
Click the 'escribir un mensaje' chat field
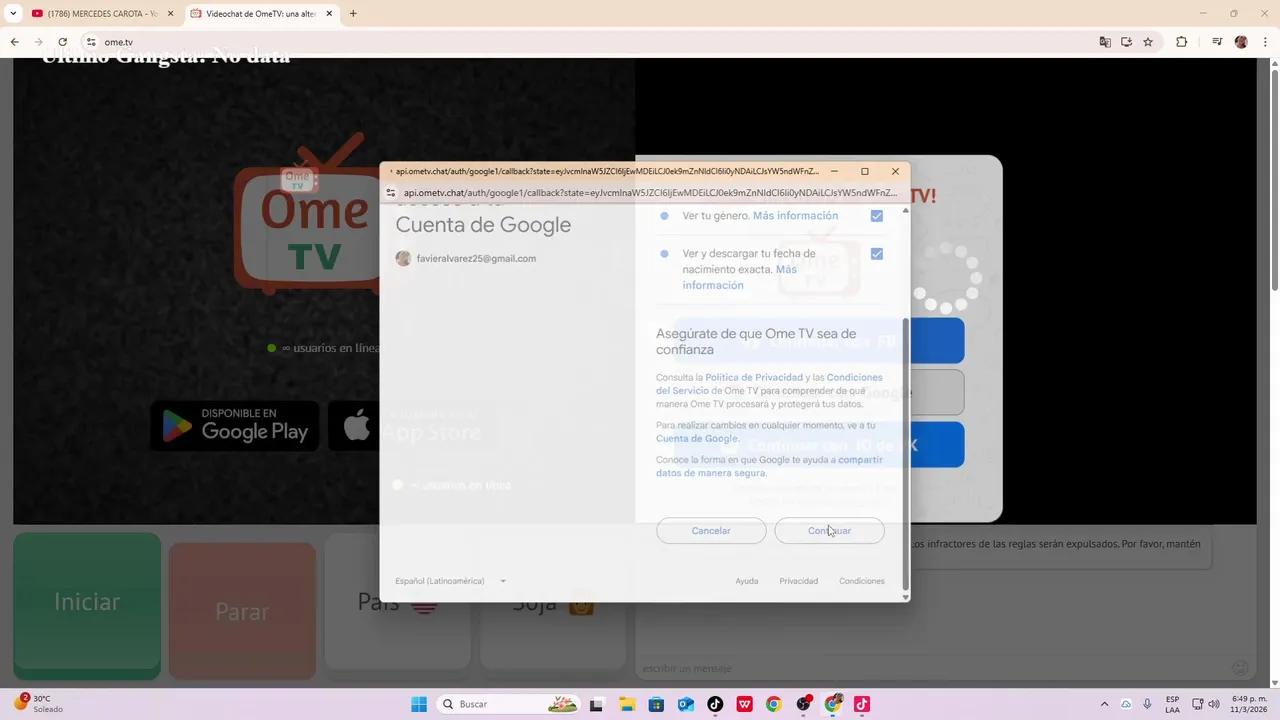[x=930, y=668]
